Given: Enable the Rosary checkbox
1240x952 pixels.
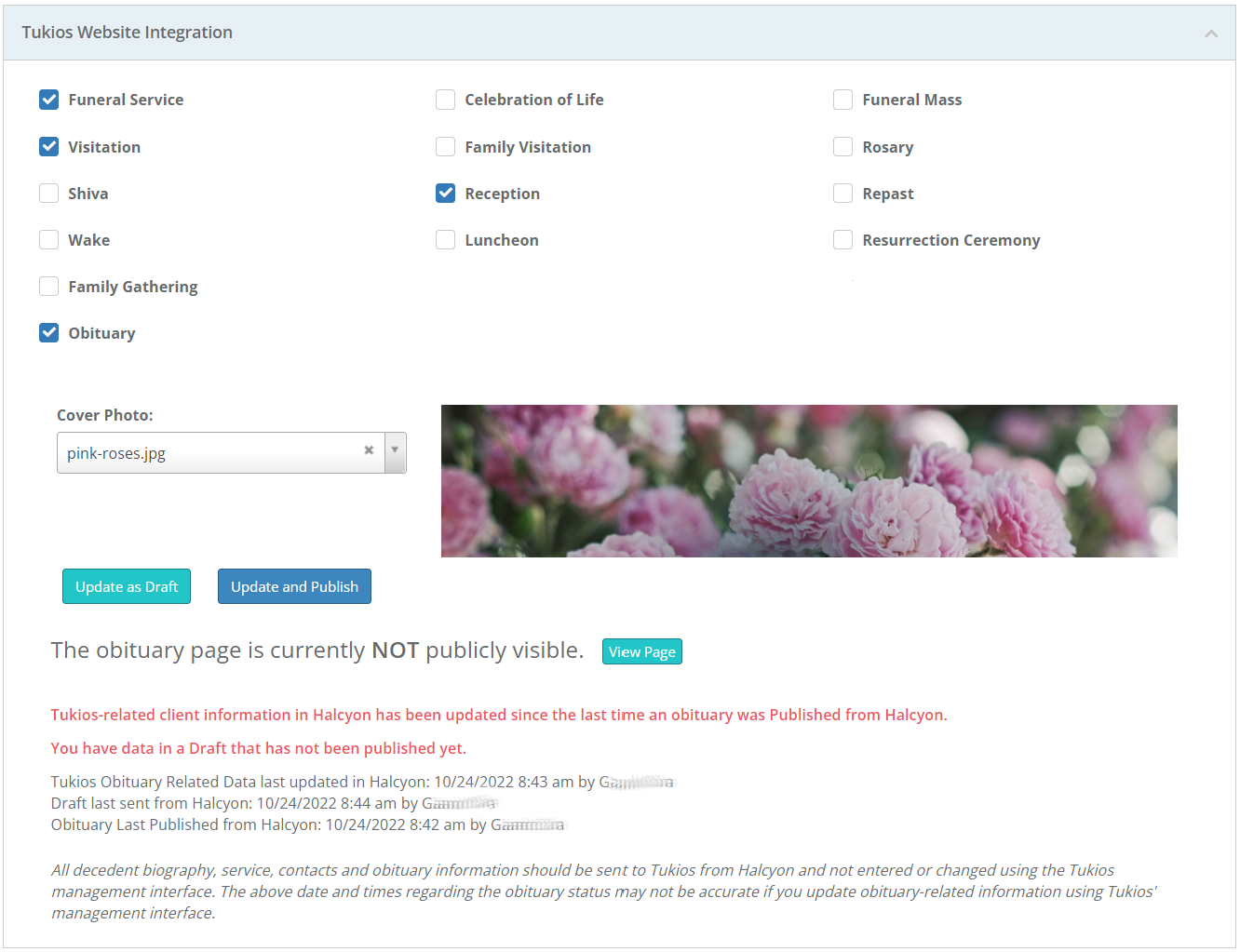Looking at the screenshot, I should click(843, 147).
